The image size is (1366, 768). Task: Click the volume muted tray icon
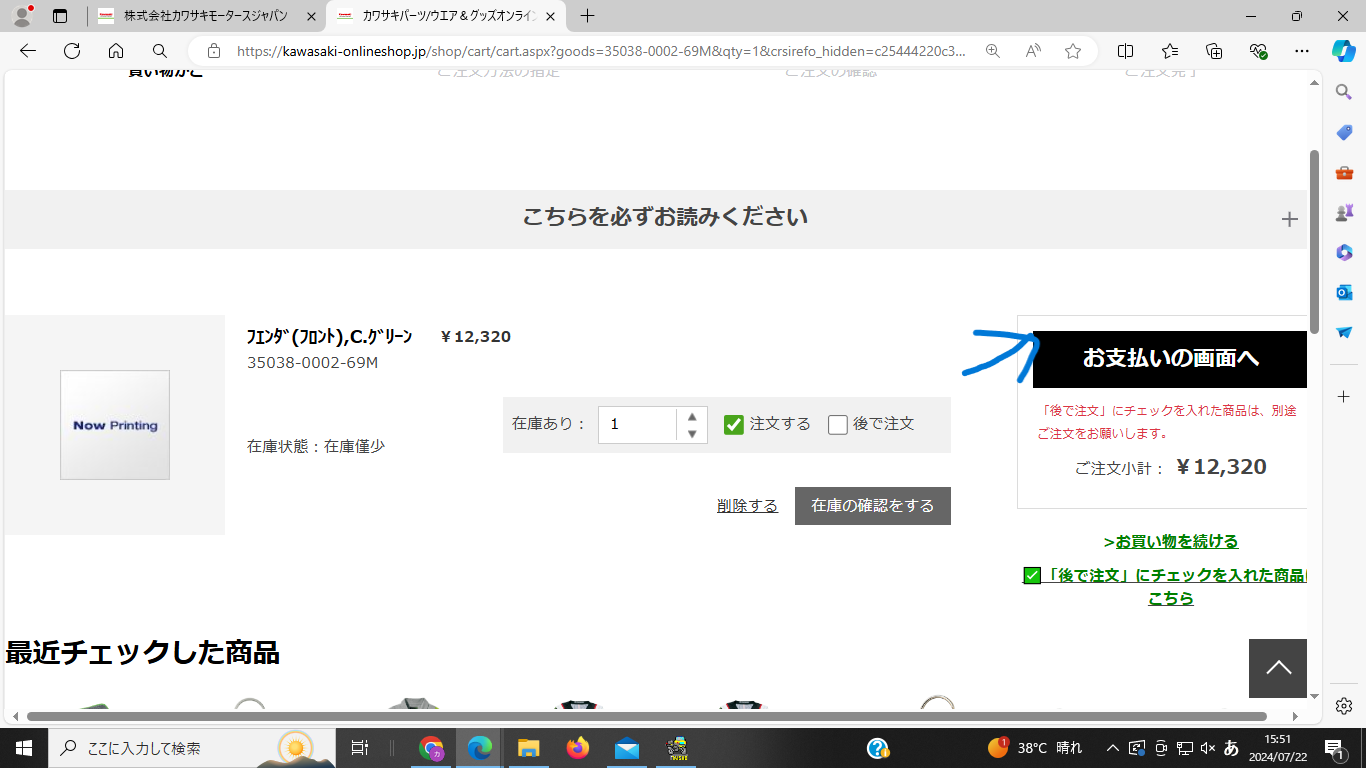[x=1207, y=748]
